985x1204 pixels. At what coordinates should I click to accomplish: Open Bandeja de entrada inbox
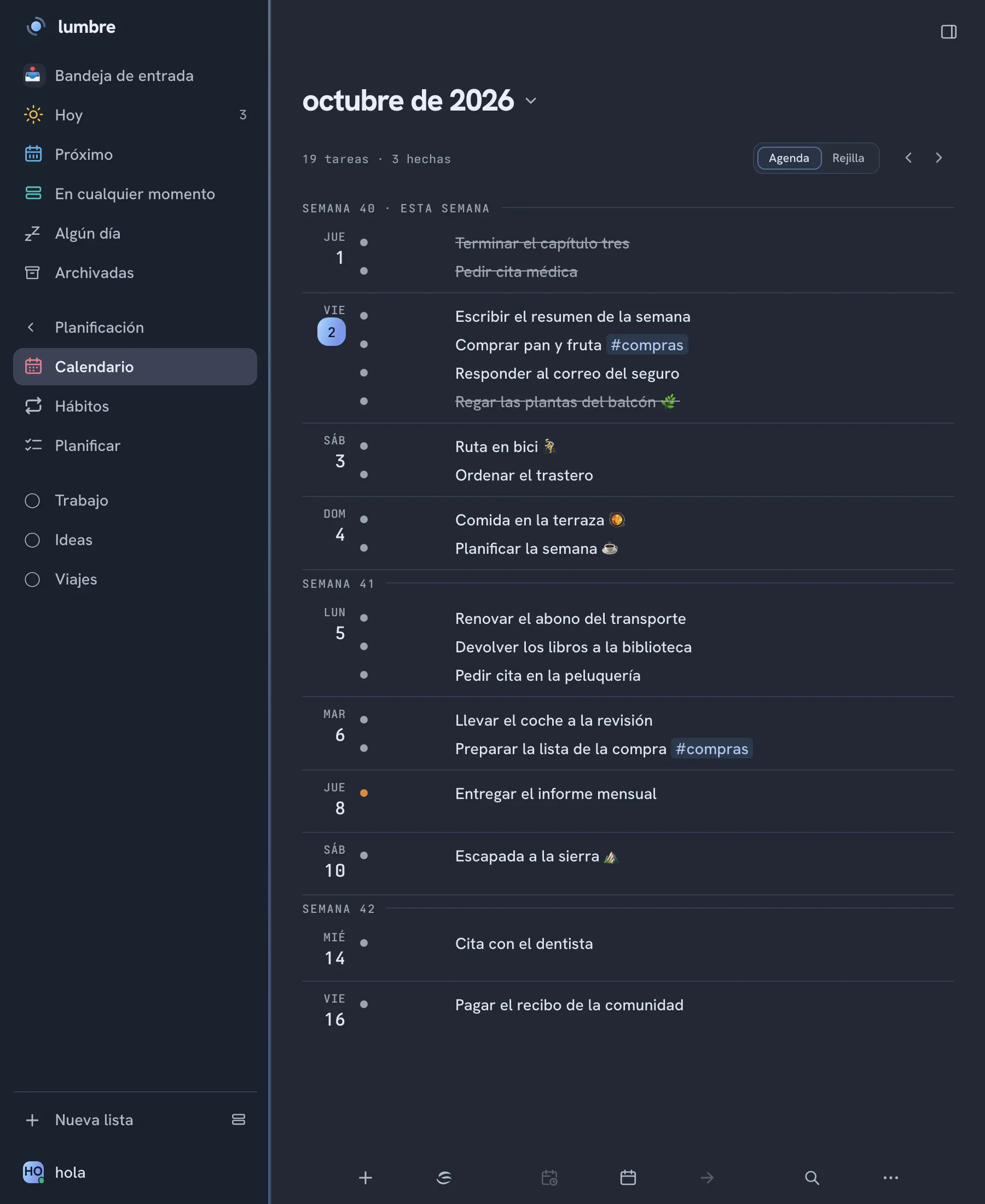pyautogui.click(x=135, y=76)
